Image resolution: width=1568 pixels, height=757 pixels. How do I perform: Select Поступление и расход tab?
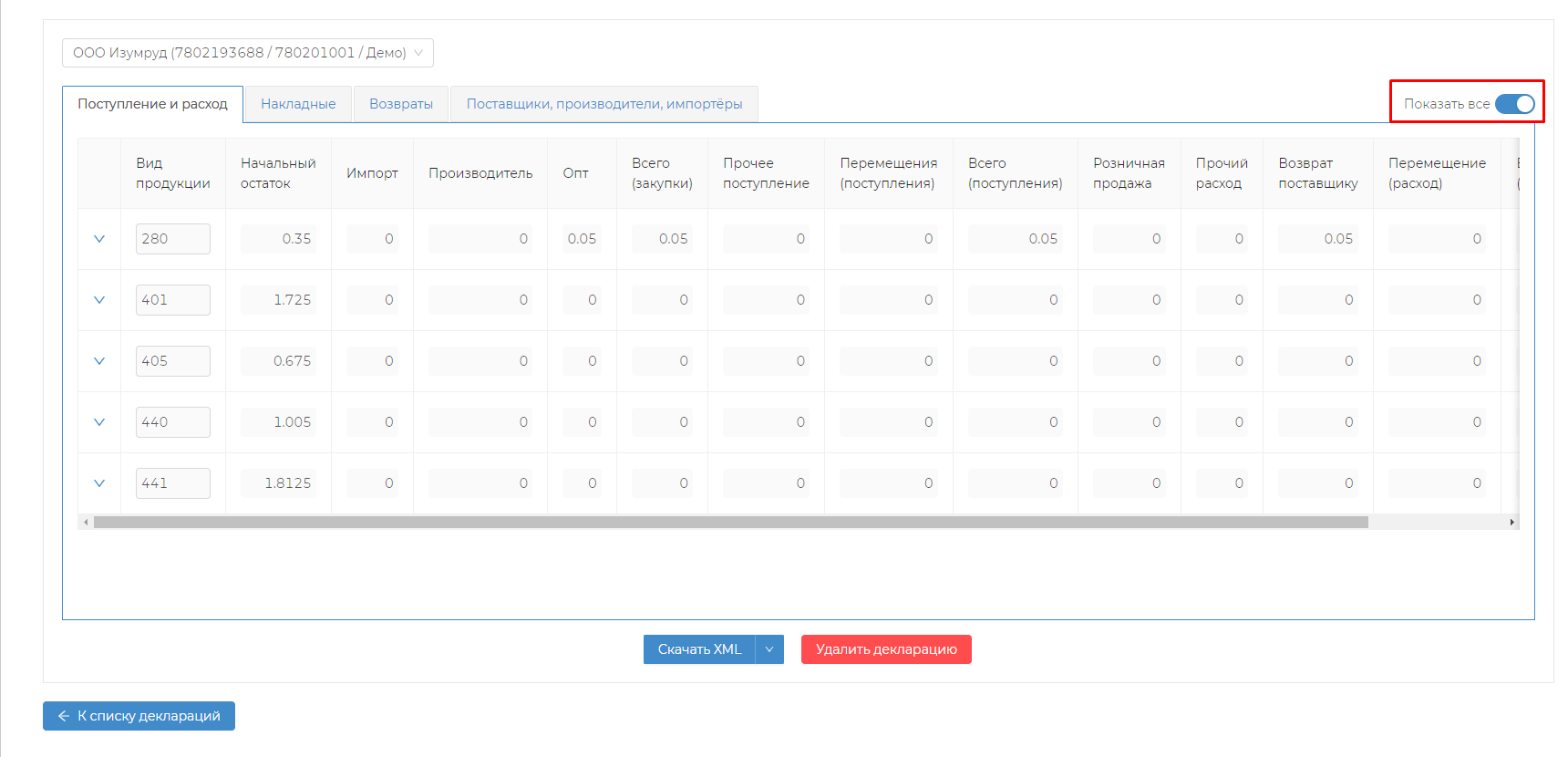click(152, 104)
